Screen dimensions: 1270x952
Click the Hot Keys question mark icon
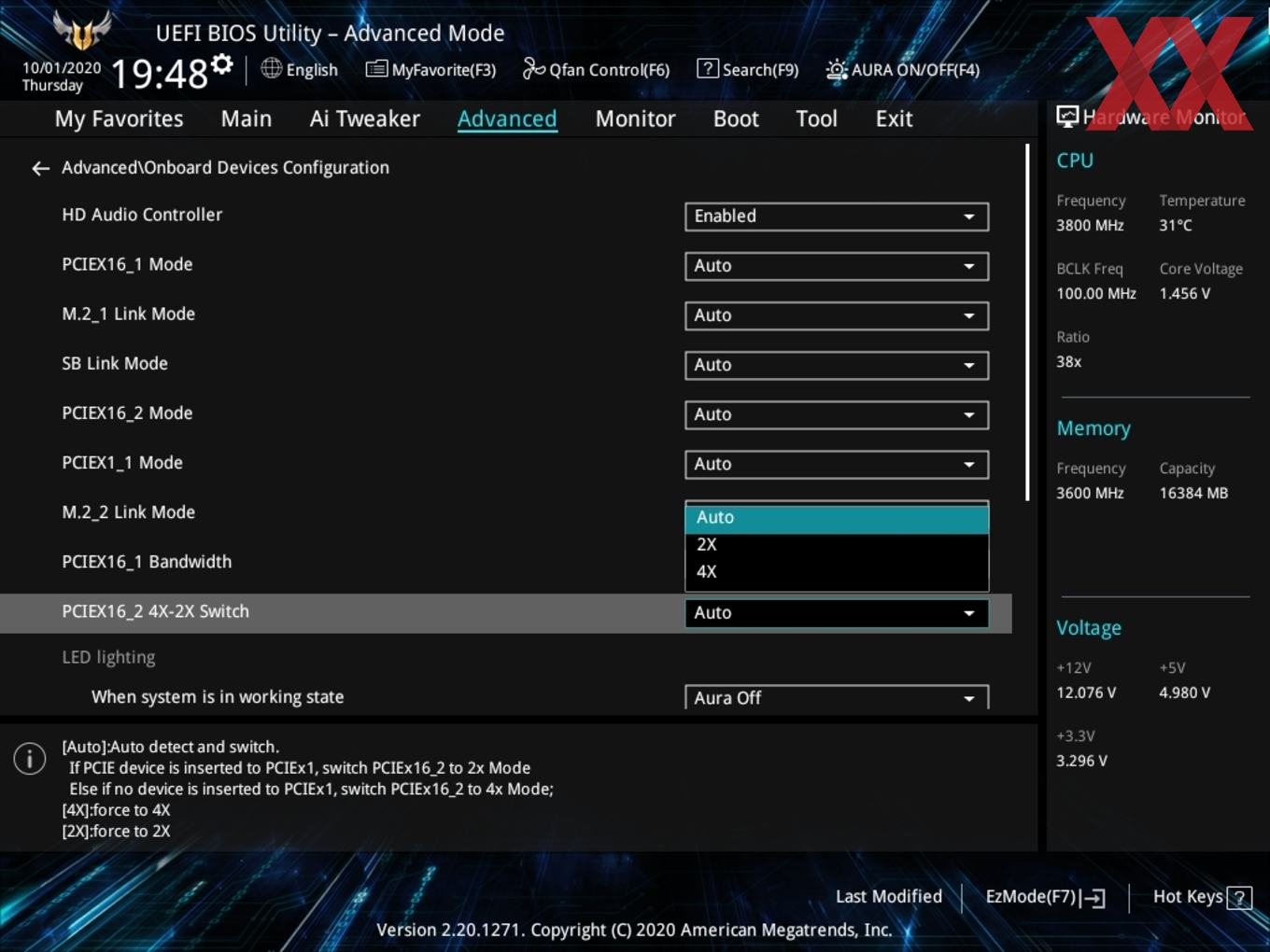pyautogui.click(x=1239, y=898)
